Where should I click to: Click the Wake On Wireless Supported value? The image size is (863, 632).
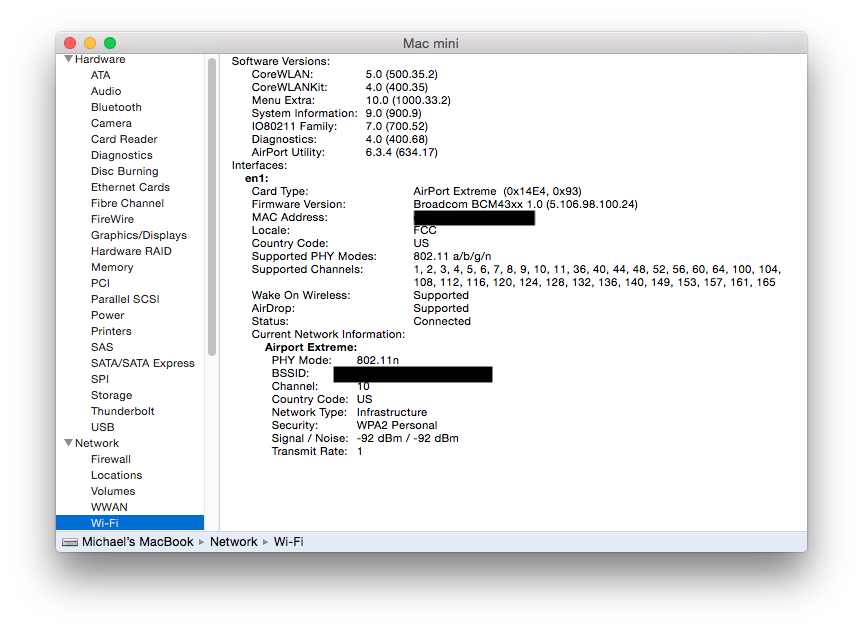[441, 296]
